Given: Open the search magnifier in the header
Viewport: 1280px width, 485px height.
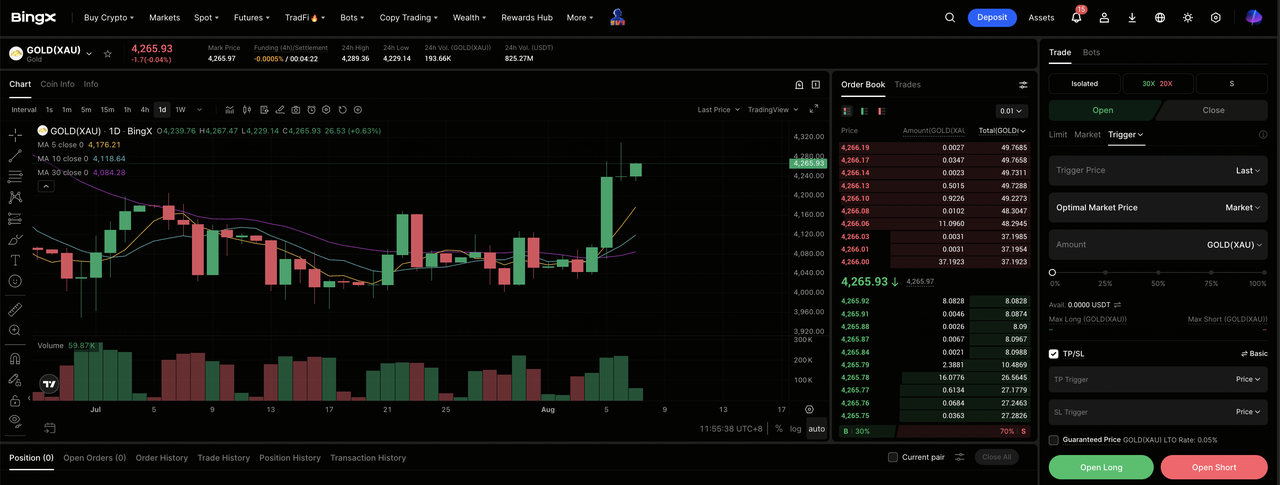Looking at the screenshot, I should 950,17.
